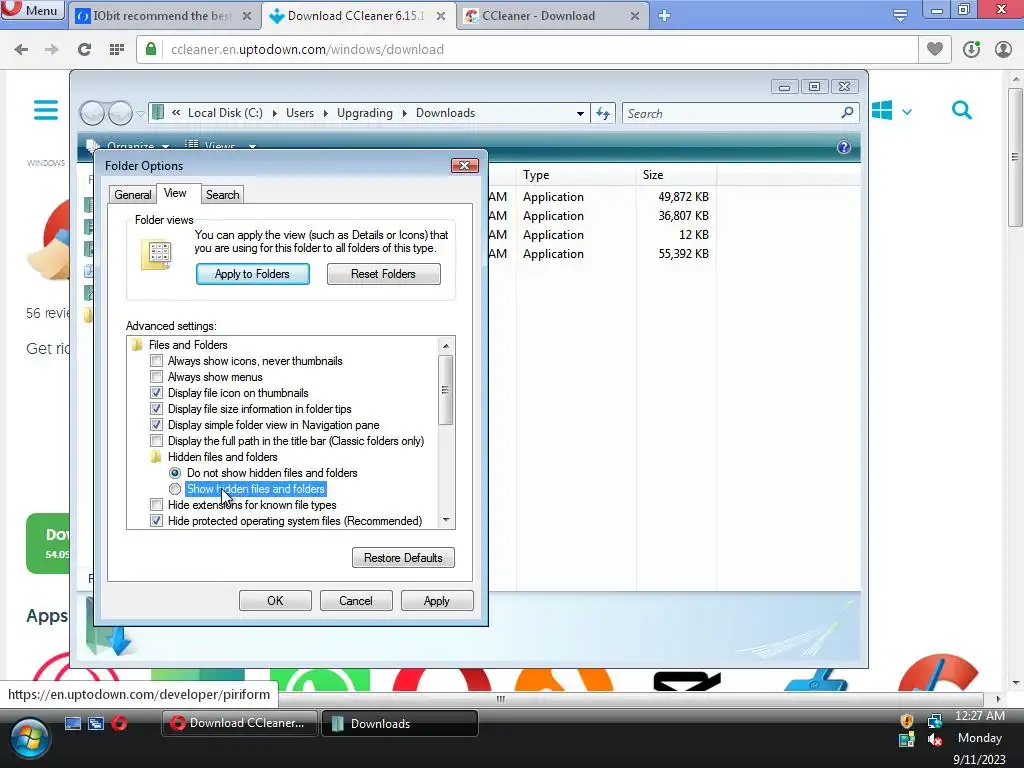Select the Folder Options View tab
This screenshot has height=768, width=1024.
pyautogui.click(x=175, y=193)
